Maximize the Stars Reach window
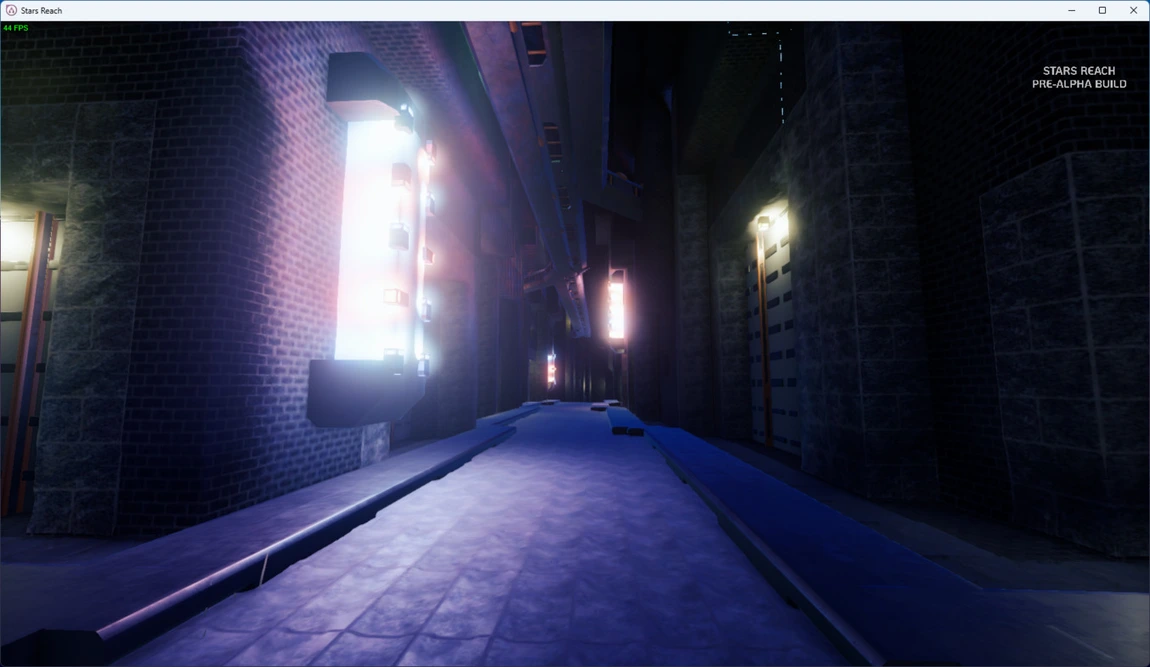 (x=1102, y=10)
